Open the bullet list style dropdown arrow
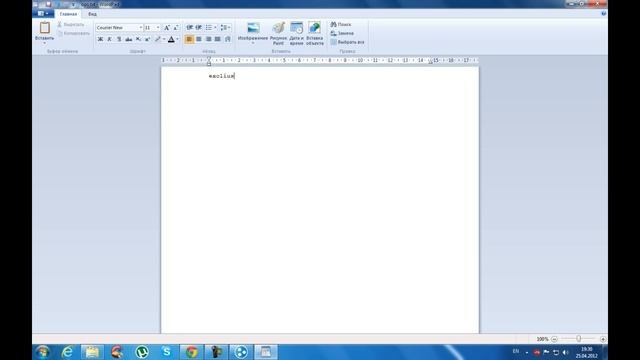Image resolution: width=640 pixels, height=360 pixels. click(x=215, y=27)
